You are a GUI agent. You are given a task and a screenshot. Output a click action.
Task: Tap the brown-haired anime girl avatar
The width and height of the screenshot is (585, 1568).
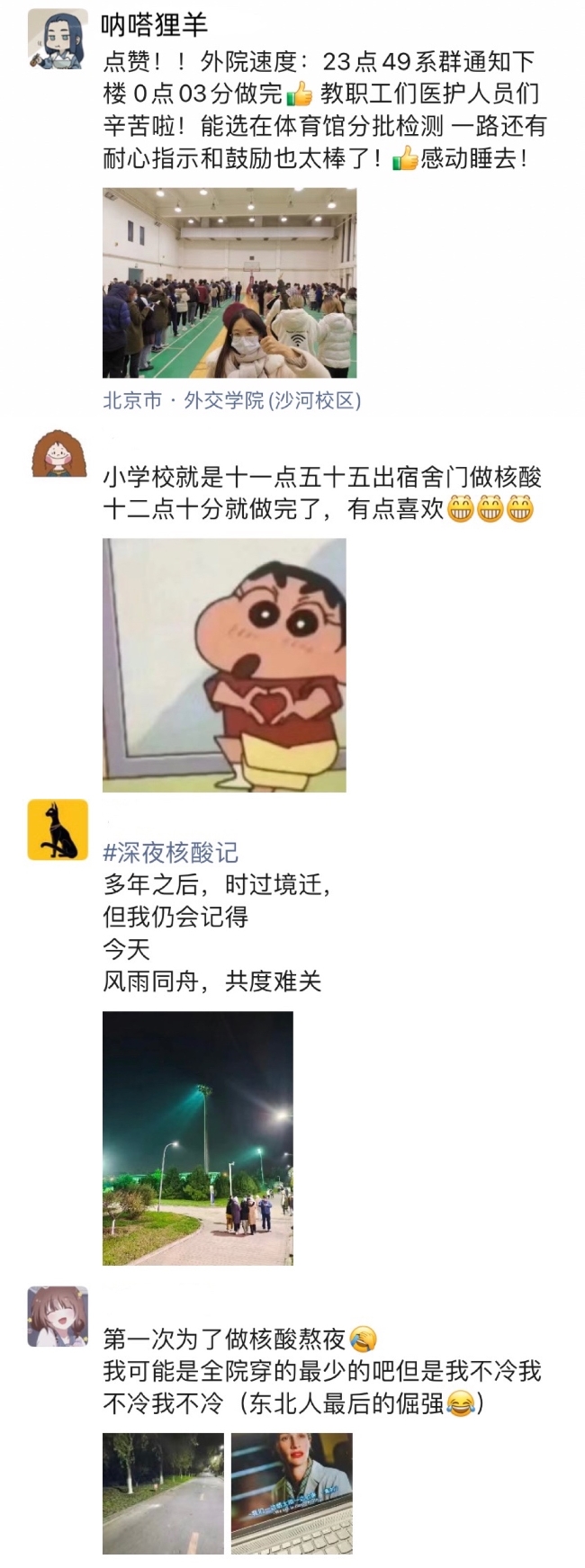coord(58,1316)
